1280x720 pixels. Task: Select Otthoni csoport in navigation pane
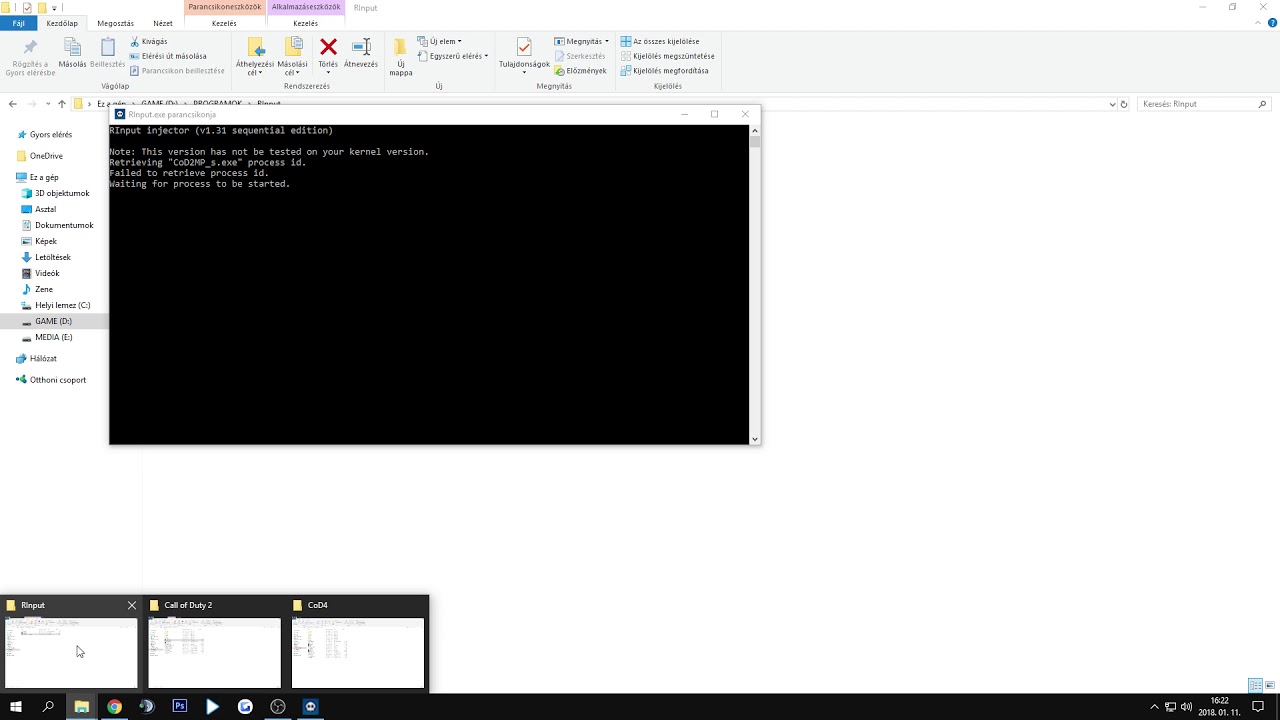click(x=51, y=380)
